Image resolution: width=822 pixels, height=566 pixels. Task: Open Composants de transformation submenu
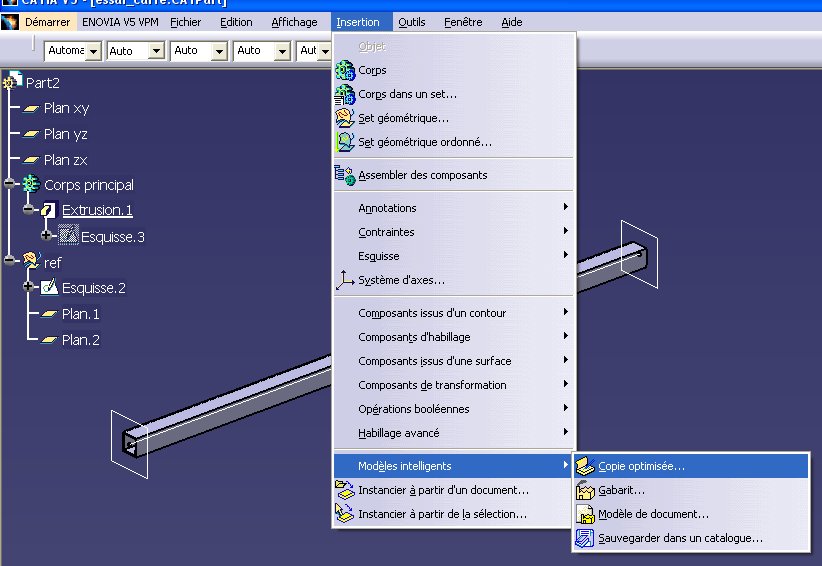(454, 385)
